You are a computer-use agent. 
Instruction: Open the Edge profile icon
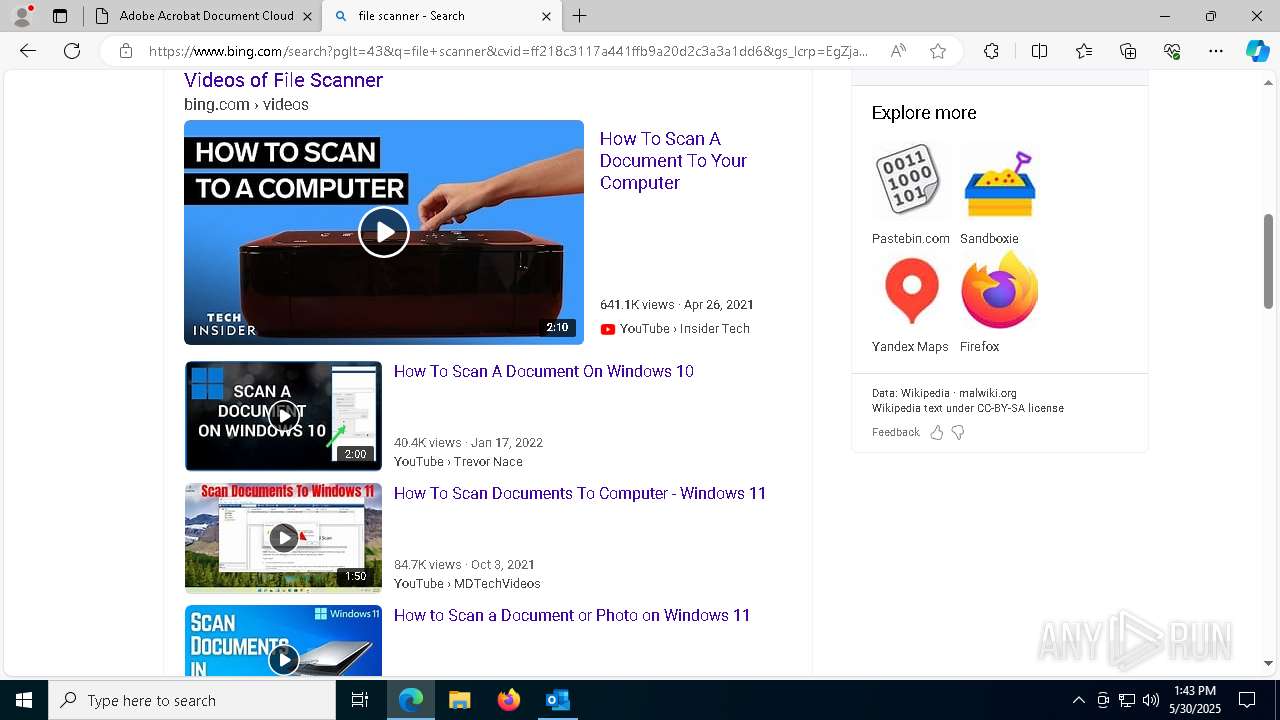point(22,16)
